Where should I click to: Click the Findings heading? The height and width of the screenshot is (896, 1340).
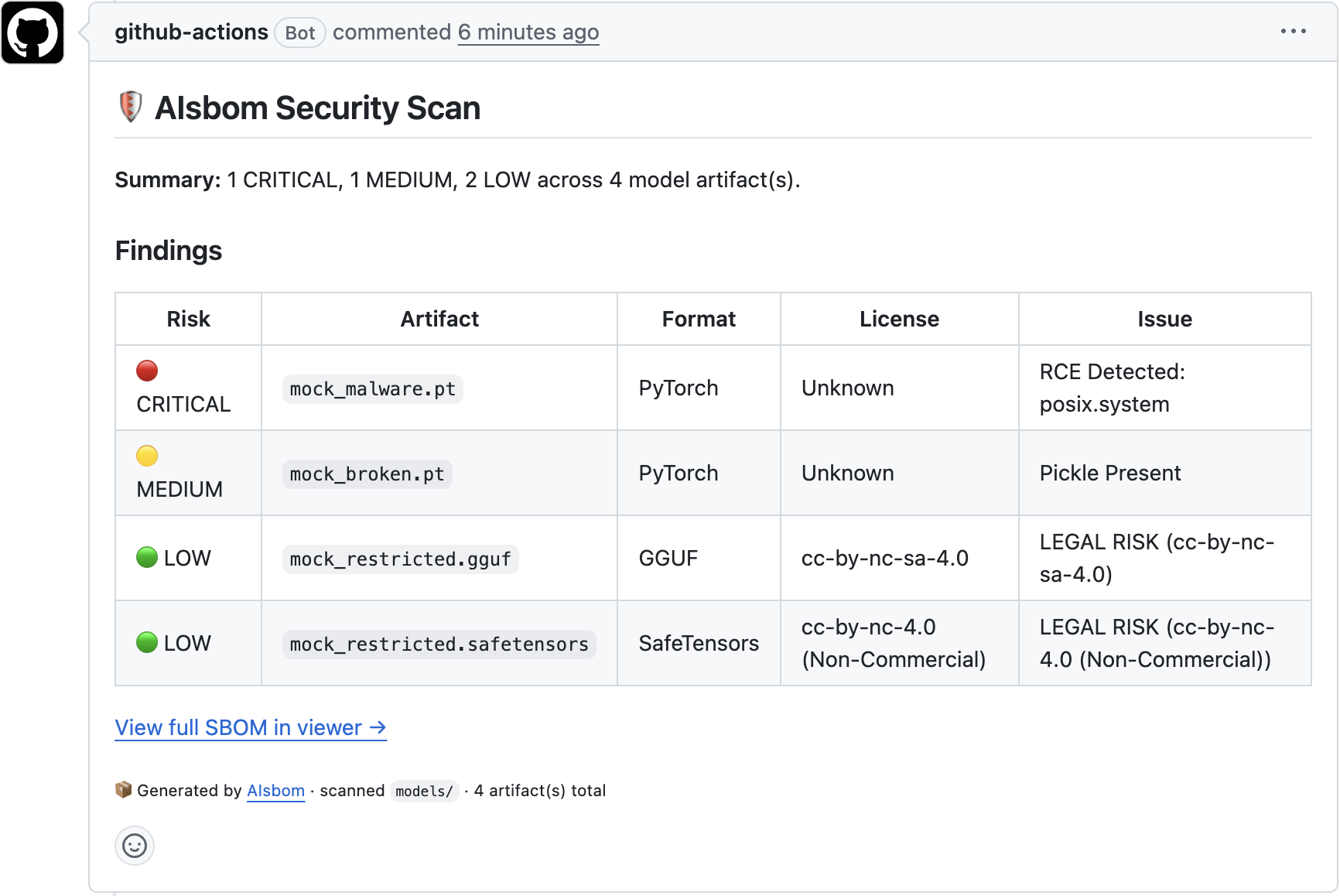pos(169,251)
